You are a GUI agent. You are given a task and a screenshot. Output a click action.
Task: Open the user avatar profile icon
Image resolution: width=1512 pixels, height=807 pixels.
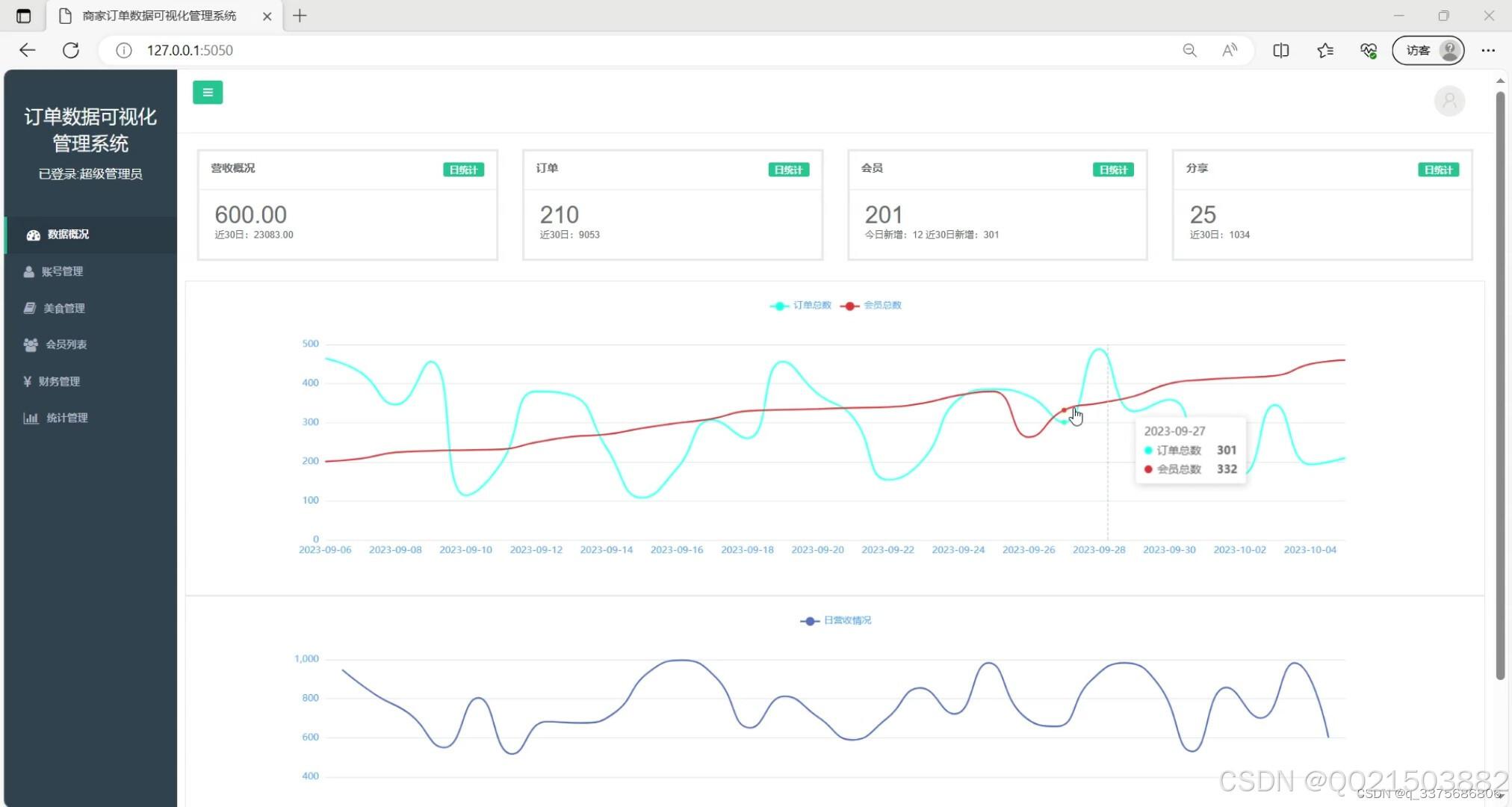tap(1449, 101)
